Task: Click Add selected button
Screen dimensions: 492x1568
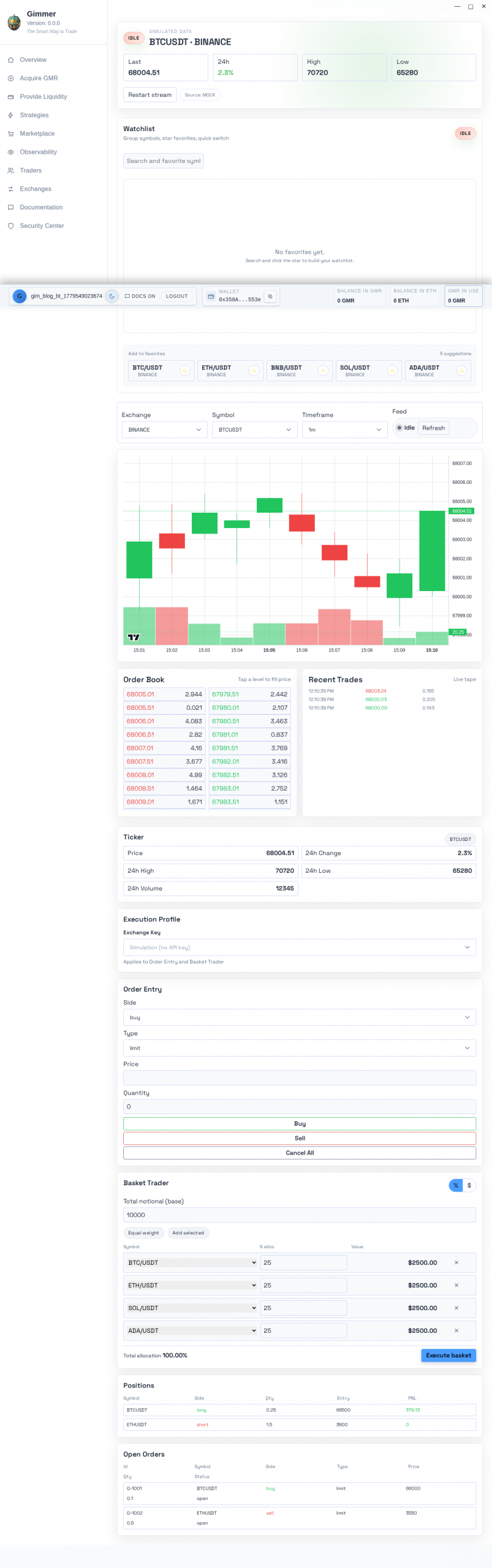Action: 188,1233
